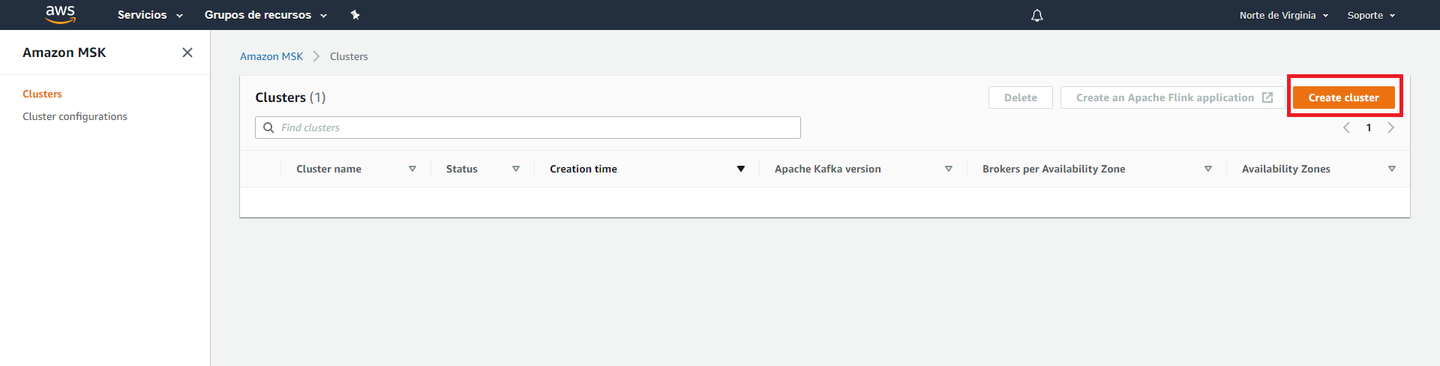Open the Soporte dropdown menu
The image size is (1440, 366).
[x=1371, y=15]
